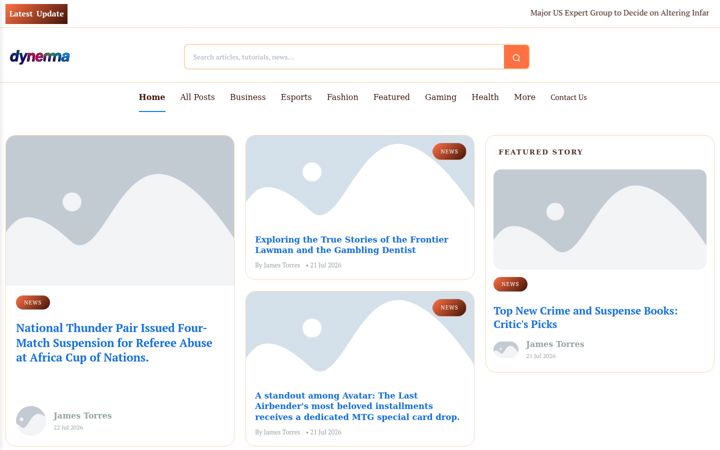The width and height of the screenshot is (720, 450).
Task: Click James Torres avatar in Featured Story
Action: click(x=506, y=349)
